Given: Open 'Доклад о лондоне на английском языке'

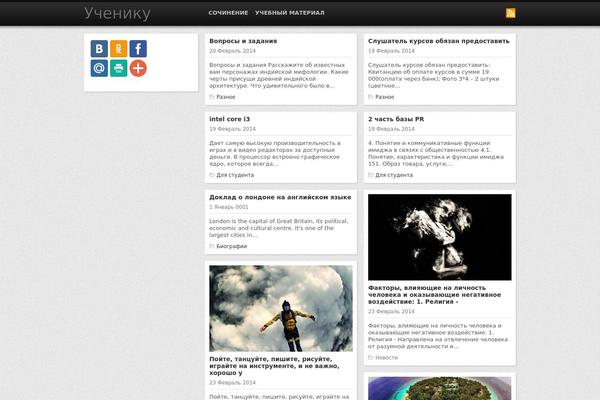Looking at the screenshot, I should [280, 197].
